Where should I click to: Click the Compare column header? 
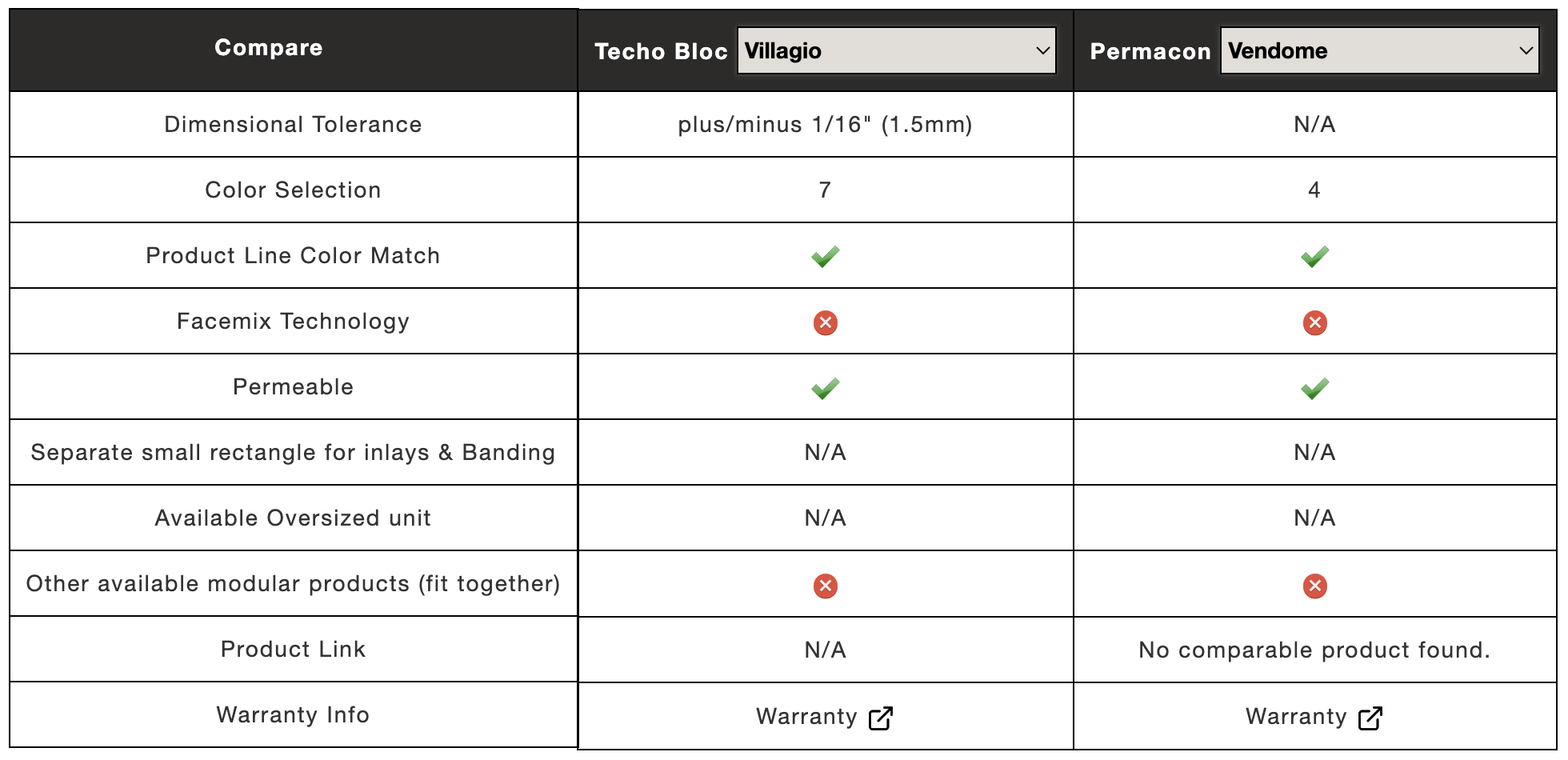point(269,48)
